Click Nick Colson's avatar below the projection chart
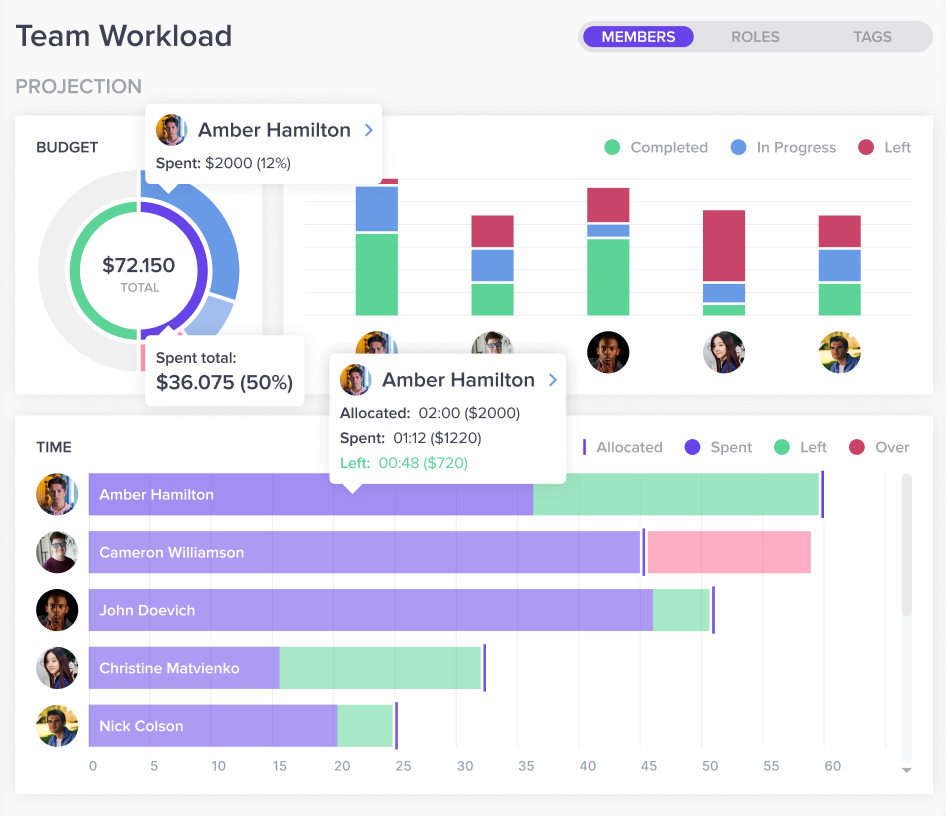946x816 pixels. click(840, 352)
